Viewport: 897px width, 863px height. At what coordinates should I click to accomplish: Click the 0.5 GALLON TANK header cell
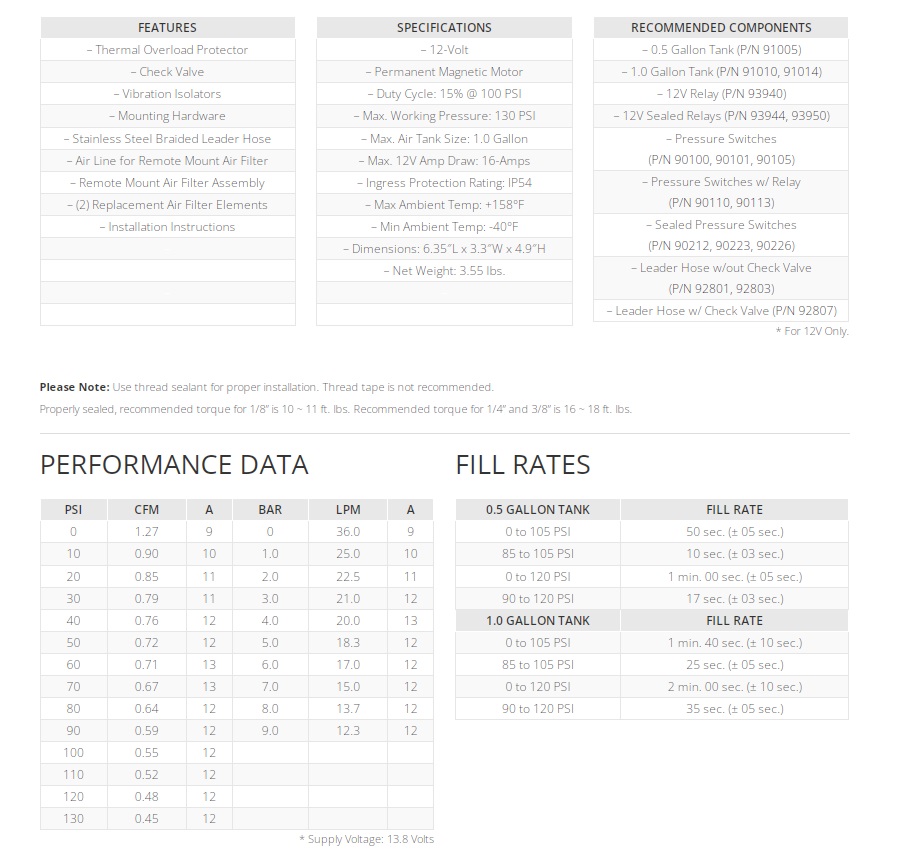pos(538,510)
